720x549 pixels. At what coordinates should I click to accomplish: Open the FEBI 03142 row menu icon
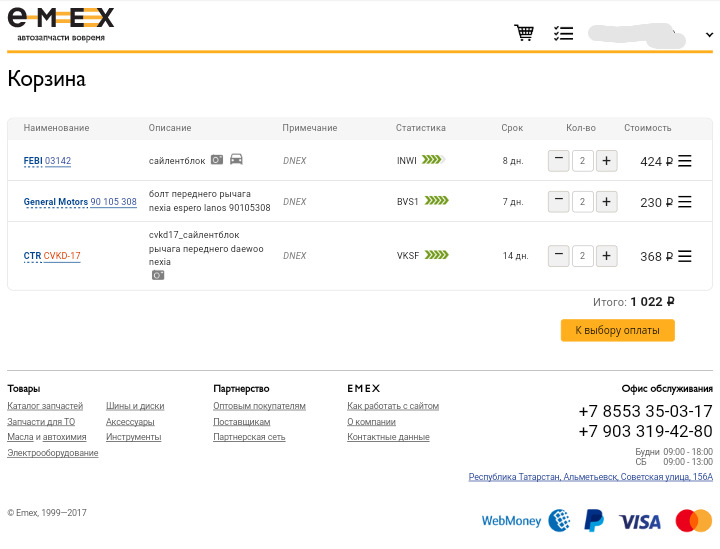coord(685,161)
